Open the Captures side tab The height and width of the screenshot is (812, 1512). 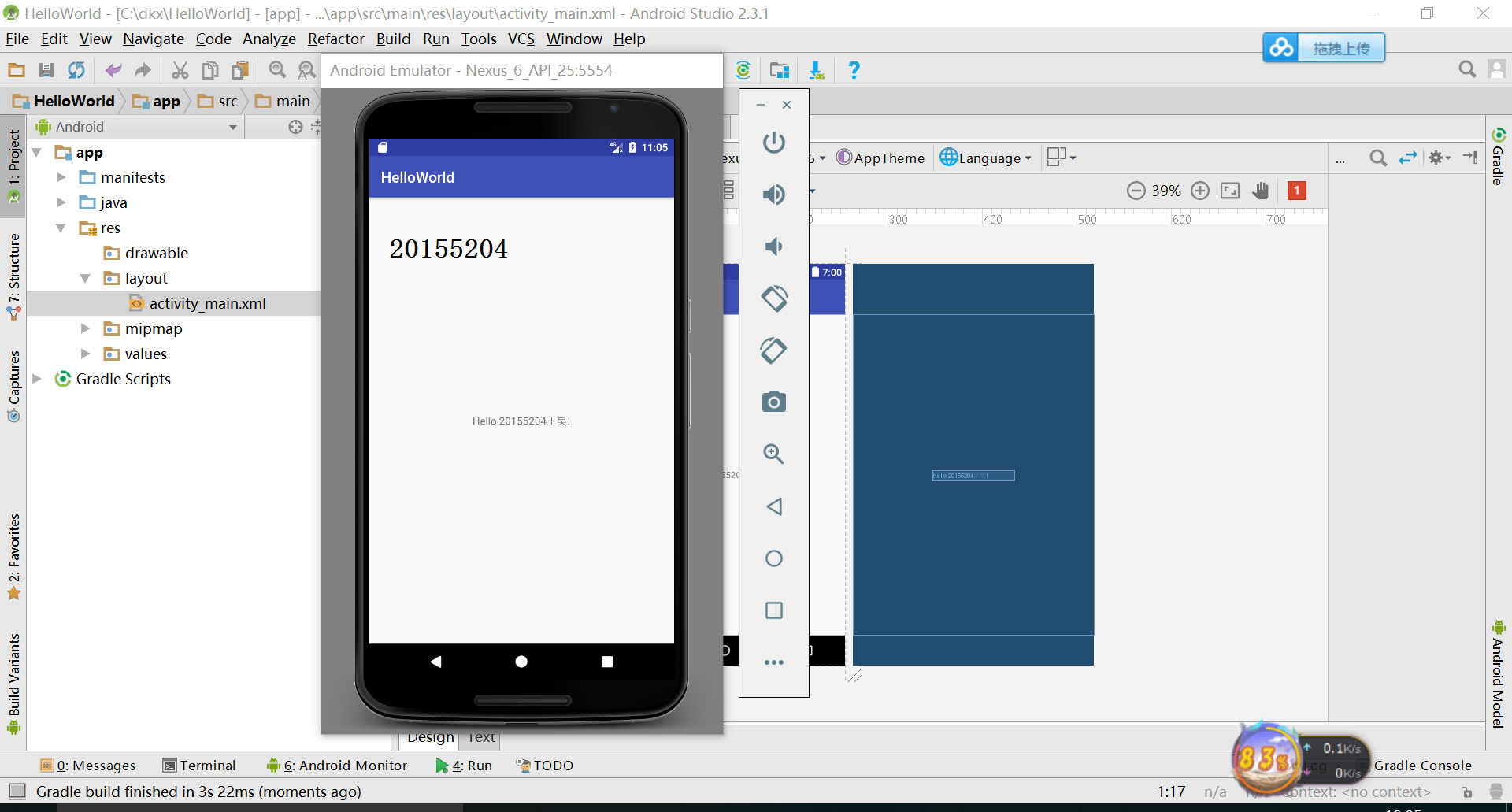pyautogui.click(x=13, y=386)
